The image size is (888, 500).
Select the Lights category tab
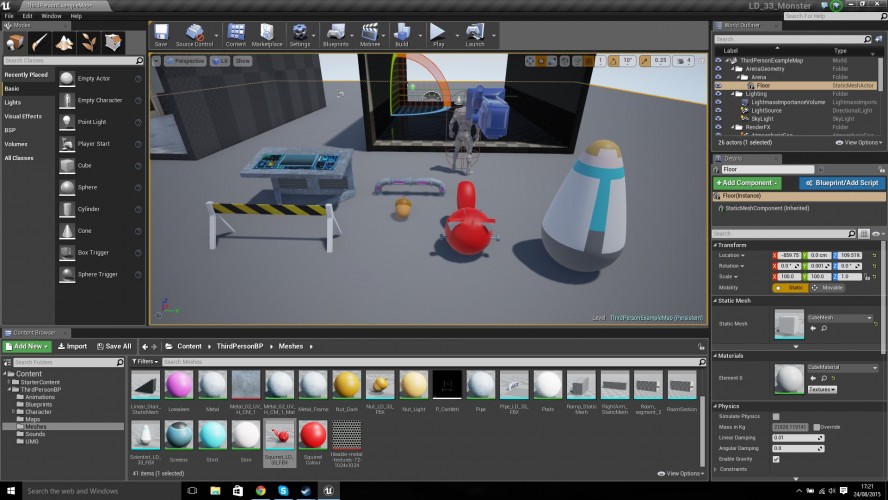13,102
